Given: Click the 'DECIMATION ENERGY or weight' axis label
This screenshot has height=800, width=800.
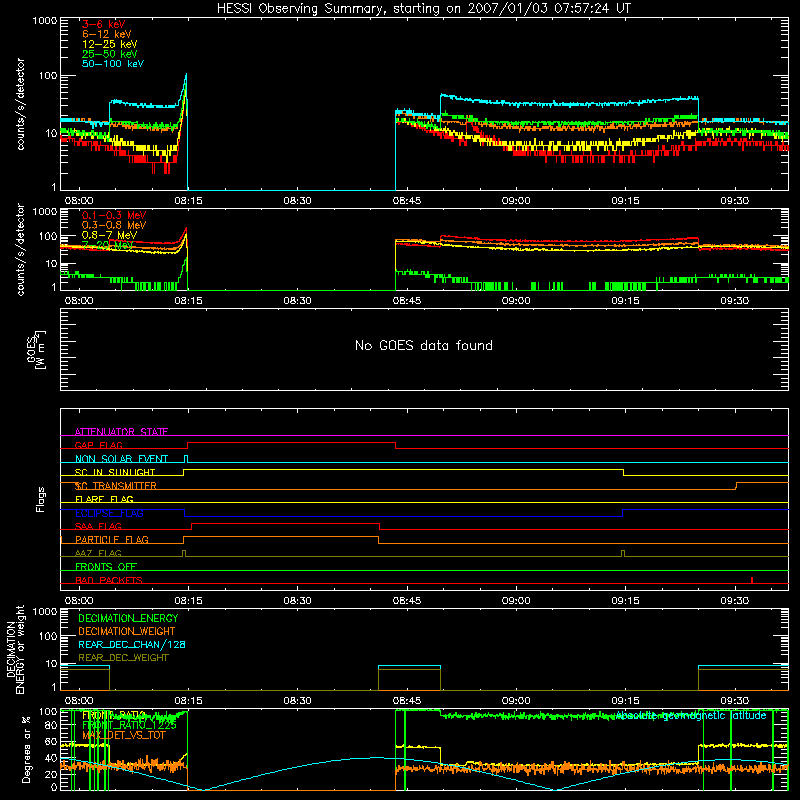Looking at the screenshot, I should point(15,650).
